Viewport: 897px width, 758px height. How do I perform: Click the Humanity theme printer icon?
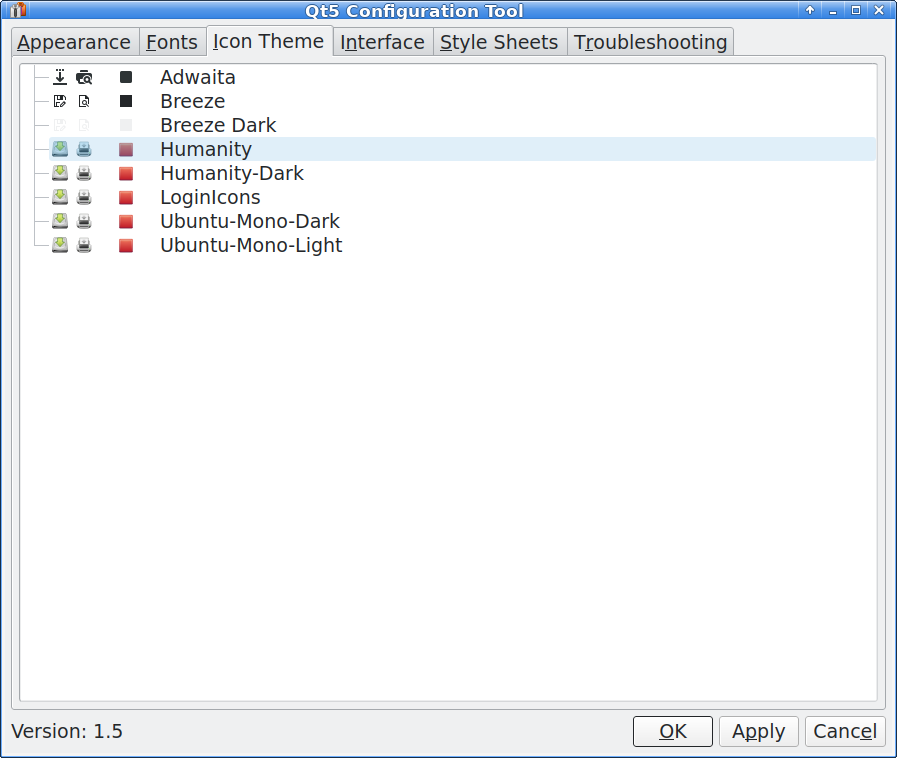84,149
